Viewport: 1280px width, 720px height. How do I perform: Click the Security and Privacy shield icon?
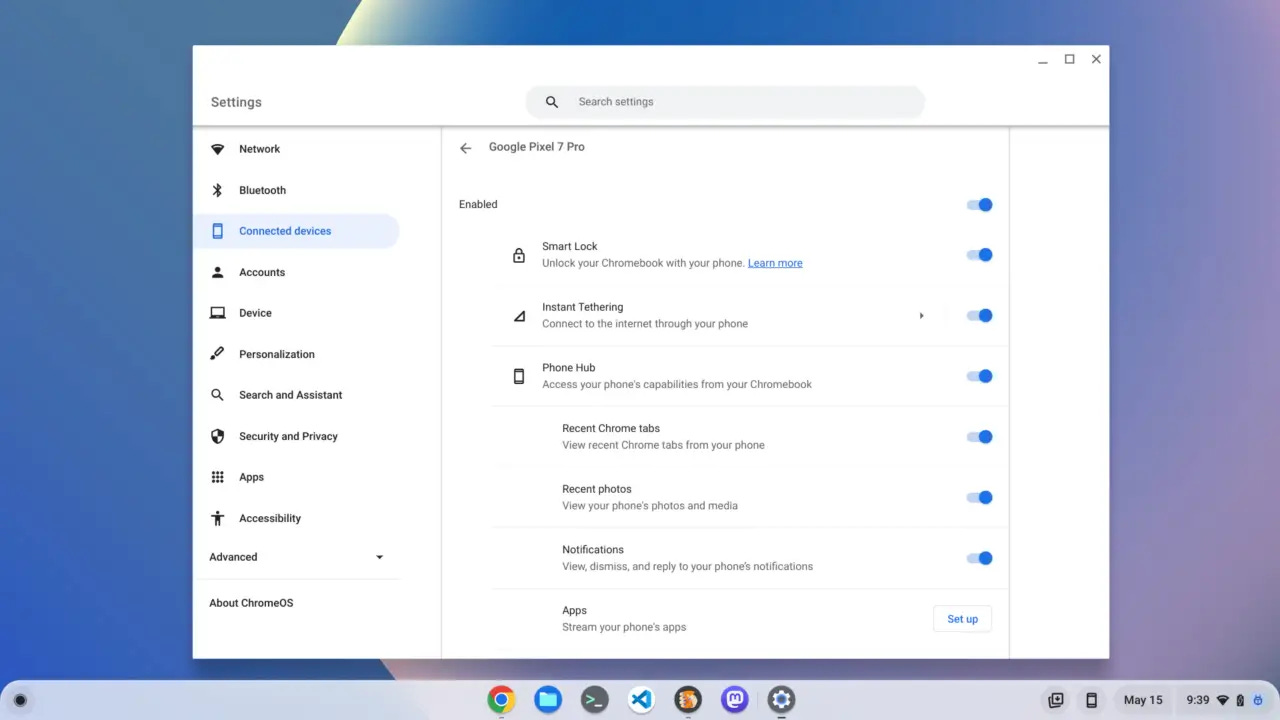click(217, 436)
